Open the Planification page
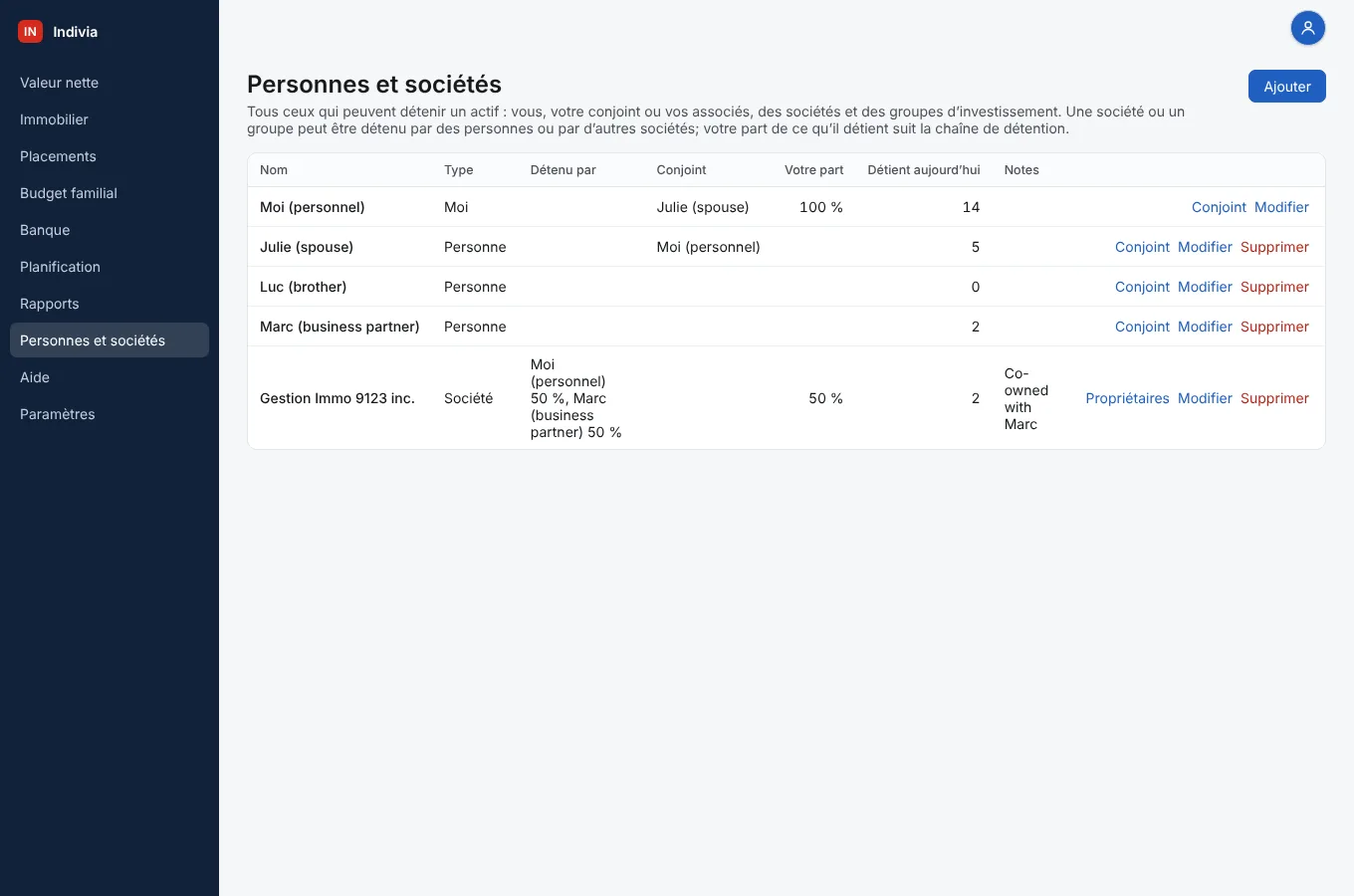The height and width of the screenshot is (896, 1354). pos(110,267)
